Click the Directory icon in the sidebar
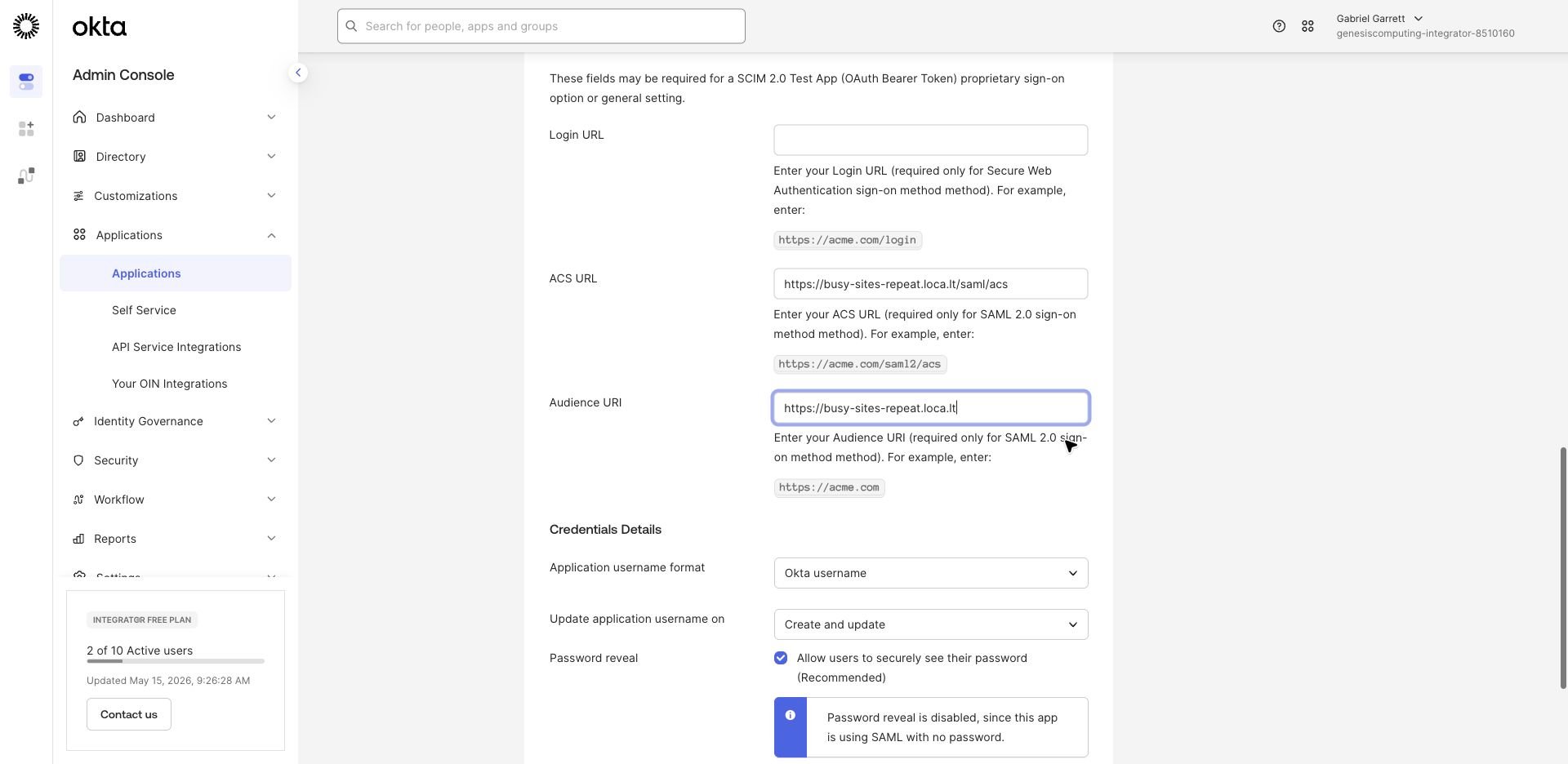 [79, 156]
